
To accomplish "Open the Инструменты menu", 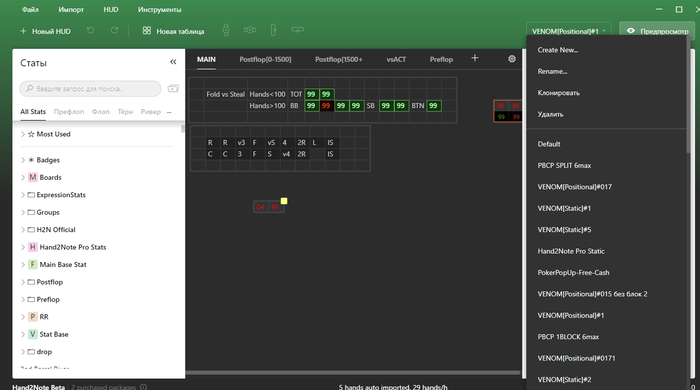I will coord(159,9).
